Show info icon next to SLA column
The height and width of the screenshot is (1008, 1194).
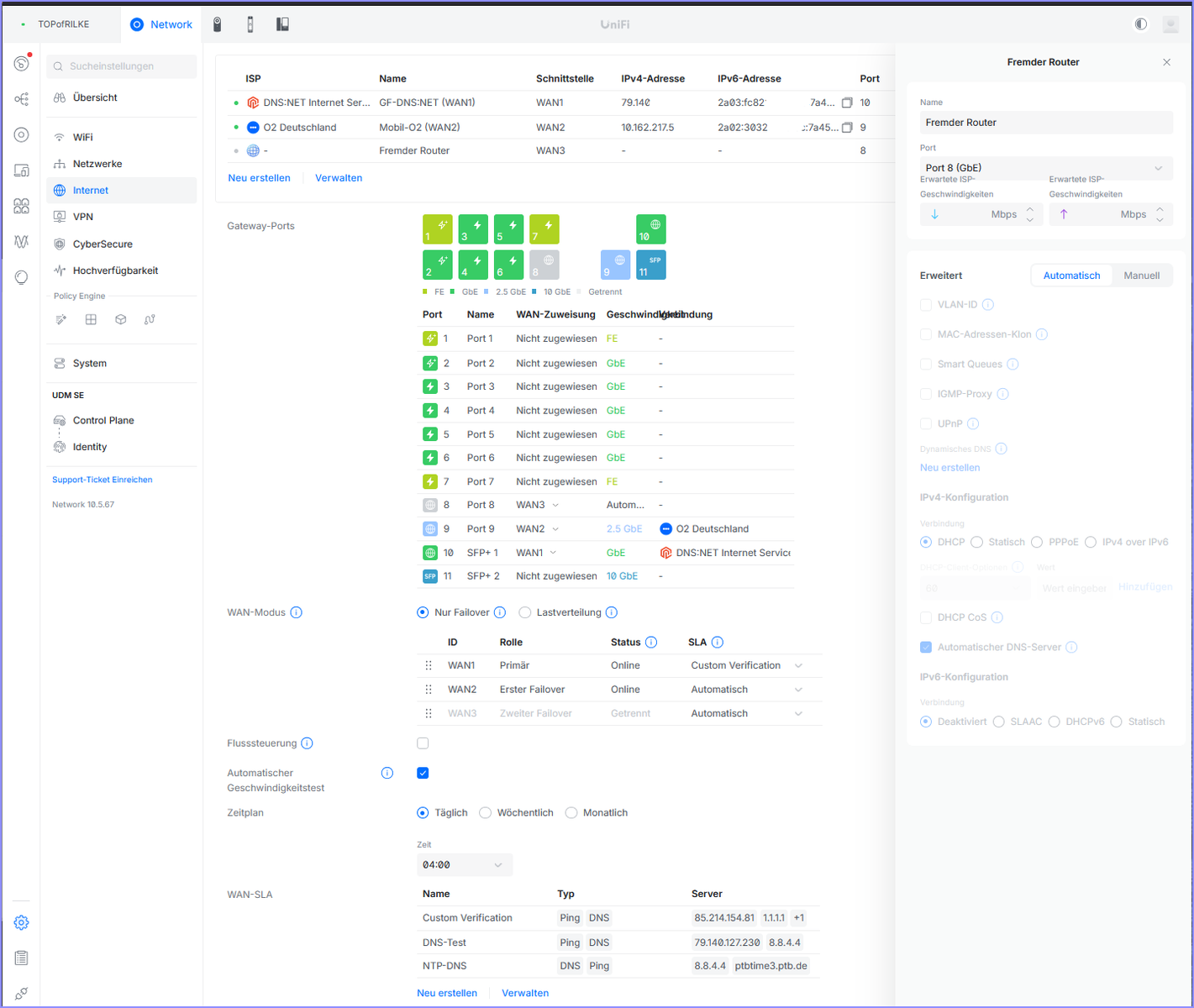(x=718, y=643)
